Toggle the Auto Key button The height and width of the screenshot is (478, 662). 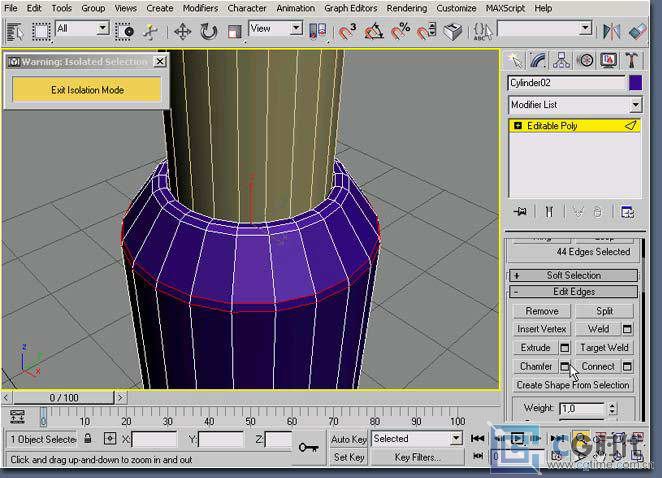tap(348, 440)
